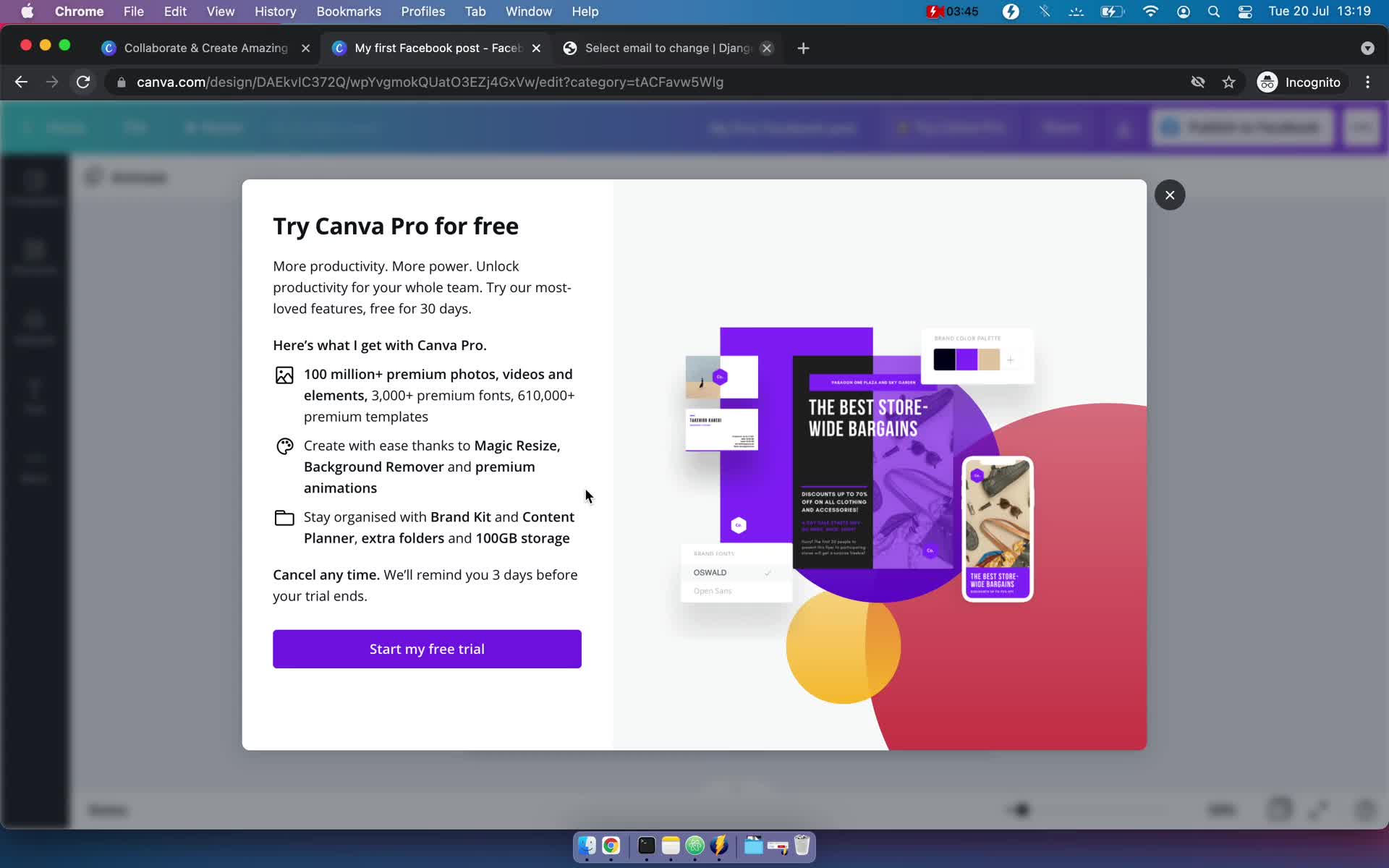Image resolution: width=1389 pixels, height=868 pixels.
Task: Open the Chrome application menu
Action: (x=79, y=11)
